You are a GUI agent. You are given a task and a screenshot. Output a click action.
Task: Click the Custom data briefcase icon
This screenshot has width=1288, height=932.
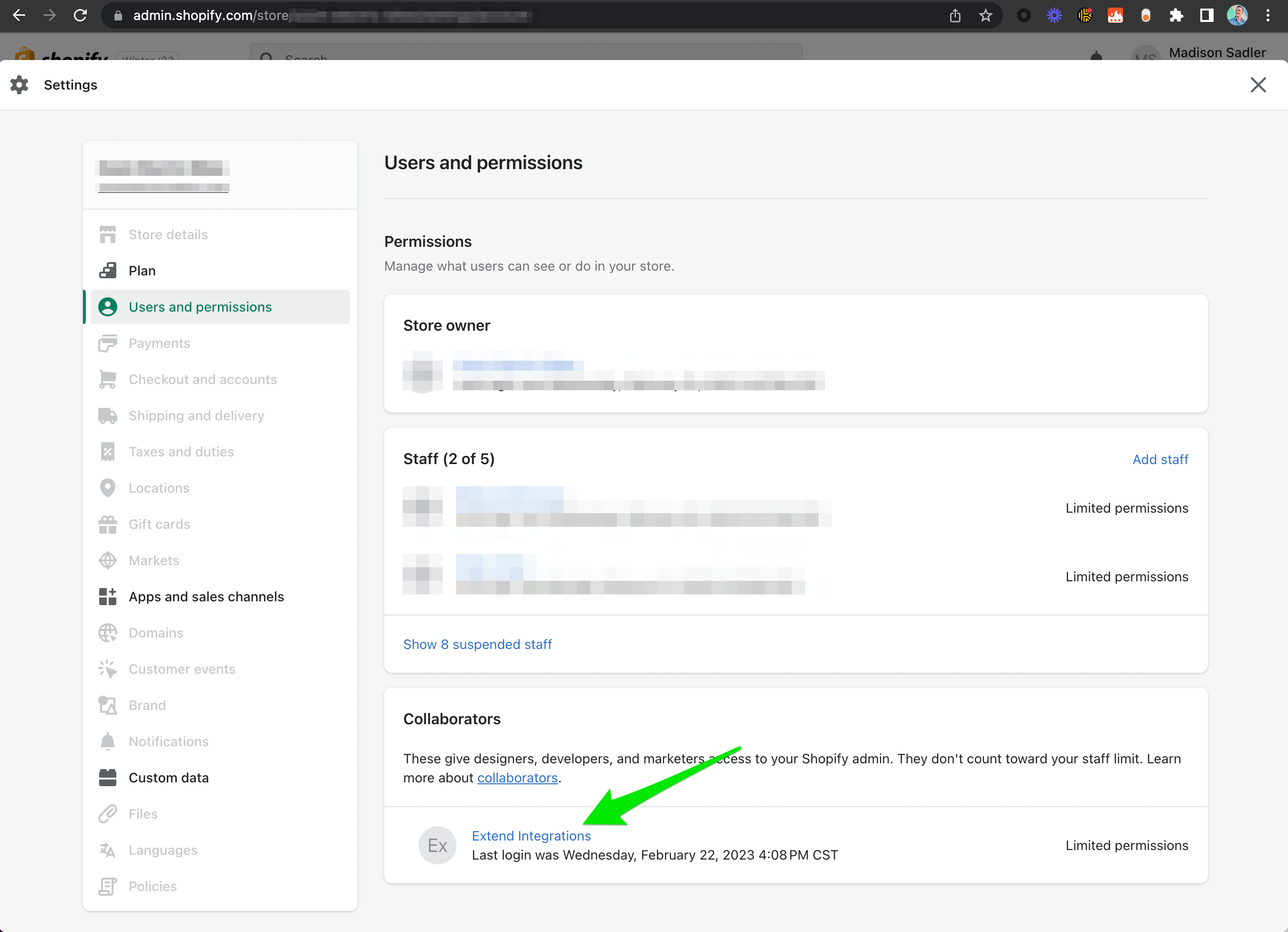(x=107, y=778)
